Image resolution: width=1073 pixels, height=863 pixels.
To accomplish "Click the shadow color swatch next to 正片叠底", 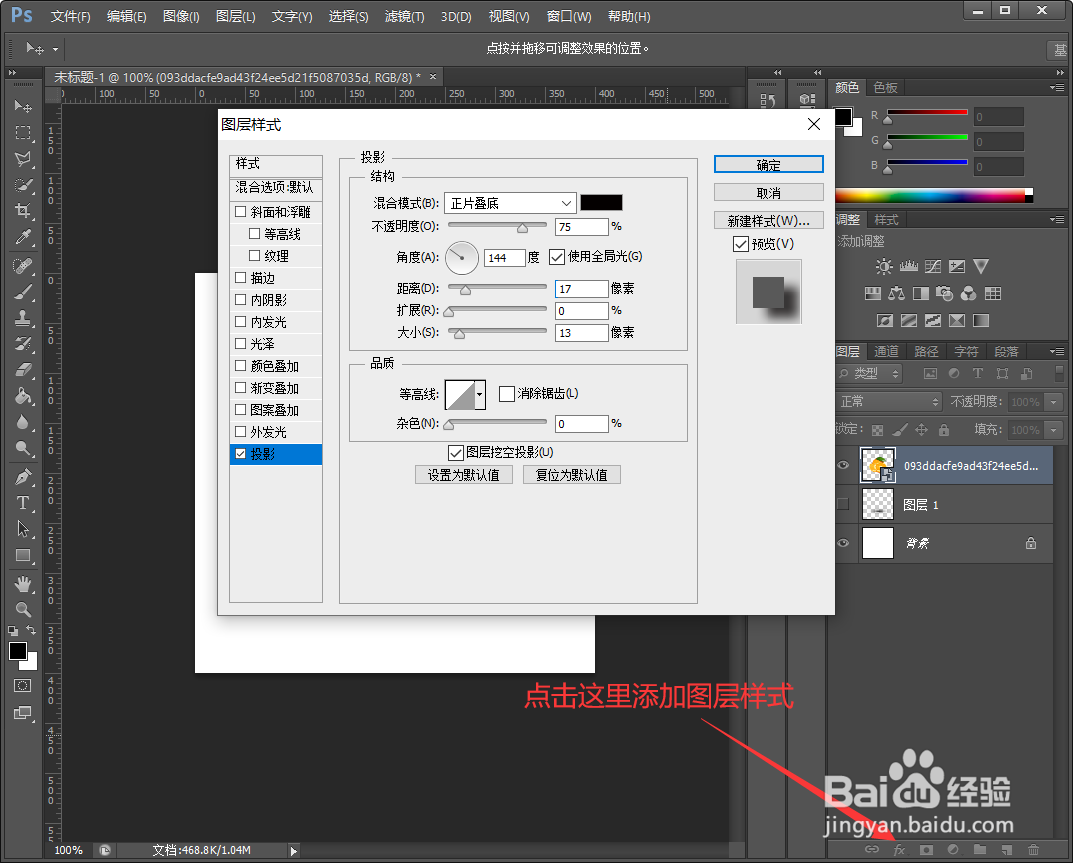I will 600,202.
